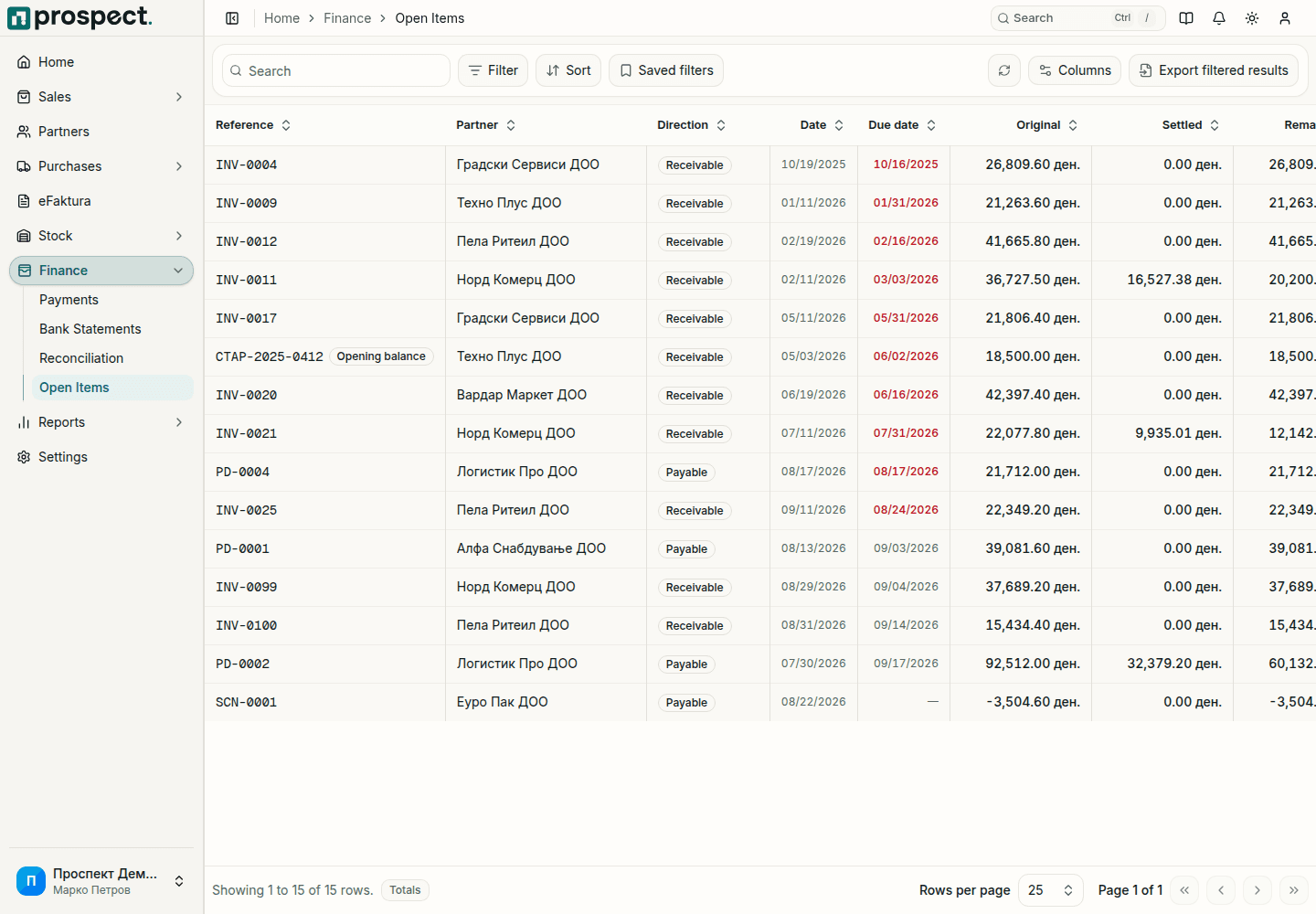Switch theme with the sun icon

click(1252, 18)
